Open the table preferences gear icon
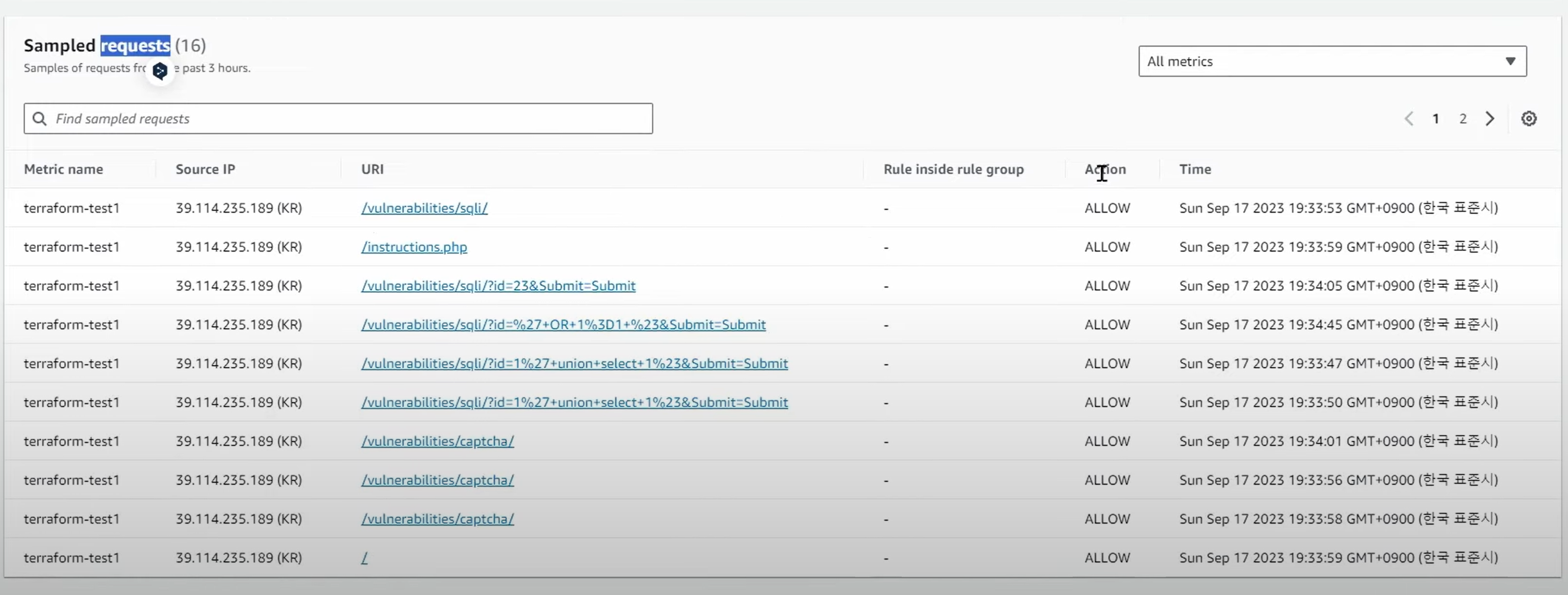Viewport: 1568px width, 595px height. pyautogui.click(x=1529, y=119)
